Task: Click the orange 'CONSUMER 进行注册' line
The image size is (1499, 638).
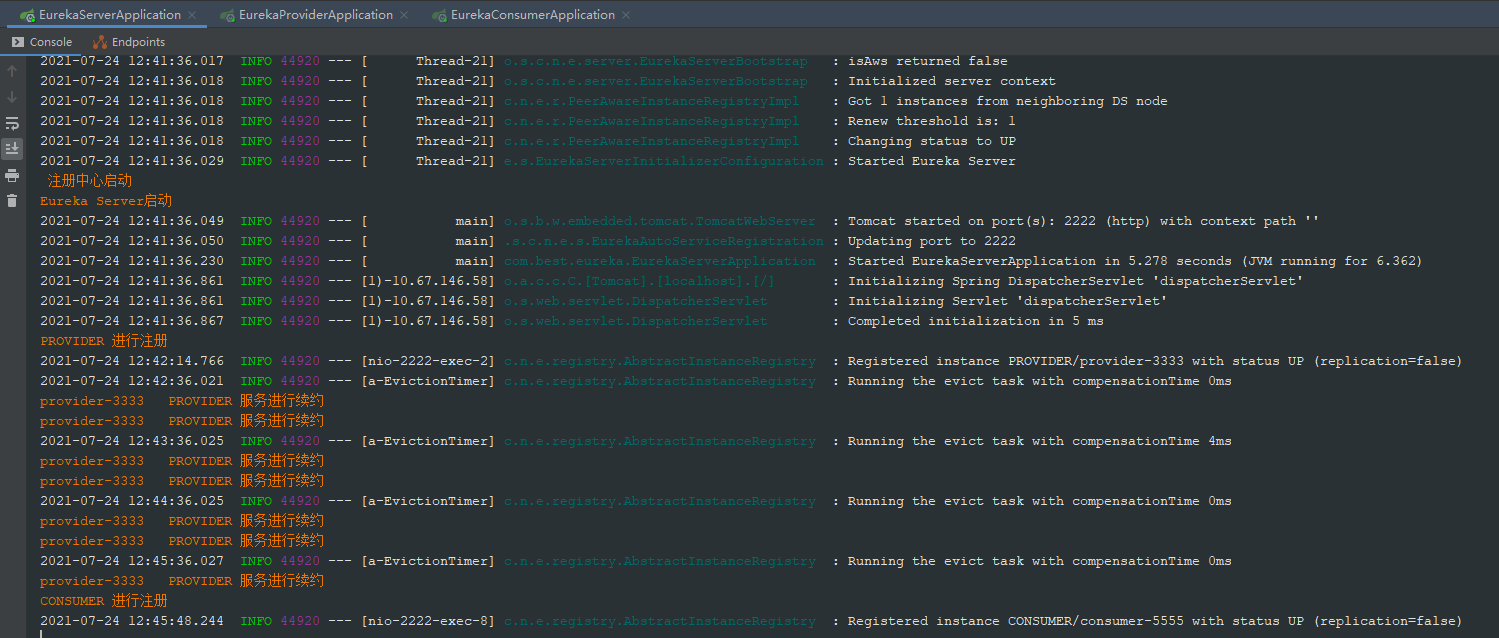Action: [104, 601]
